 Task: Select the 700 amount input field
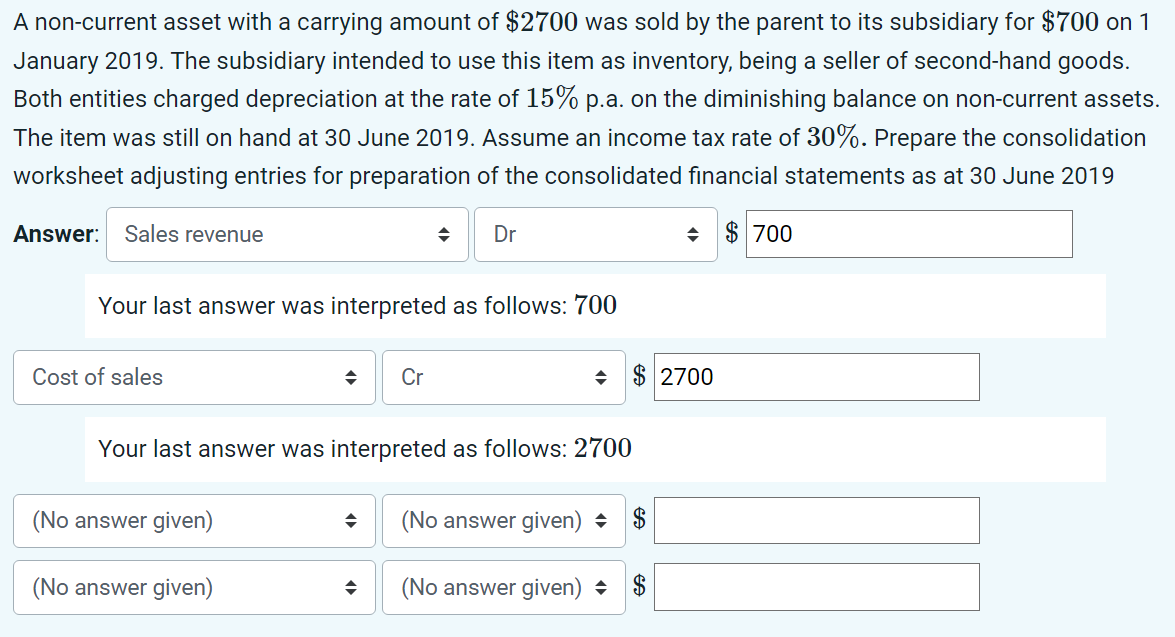[x=908, y=233]
